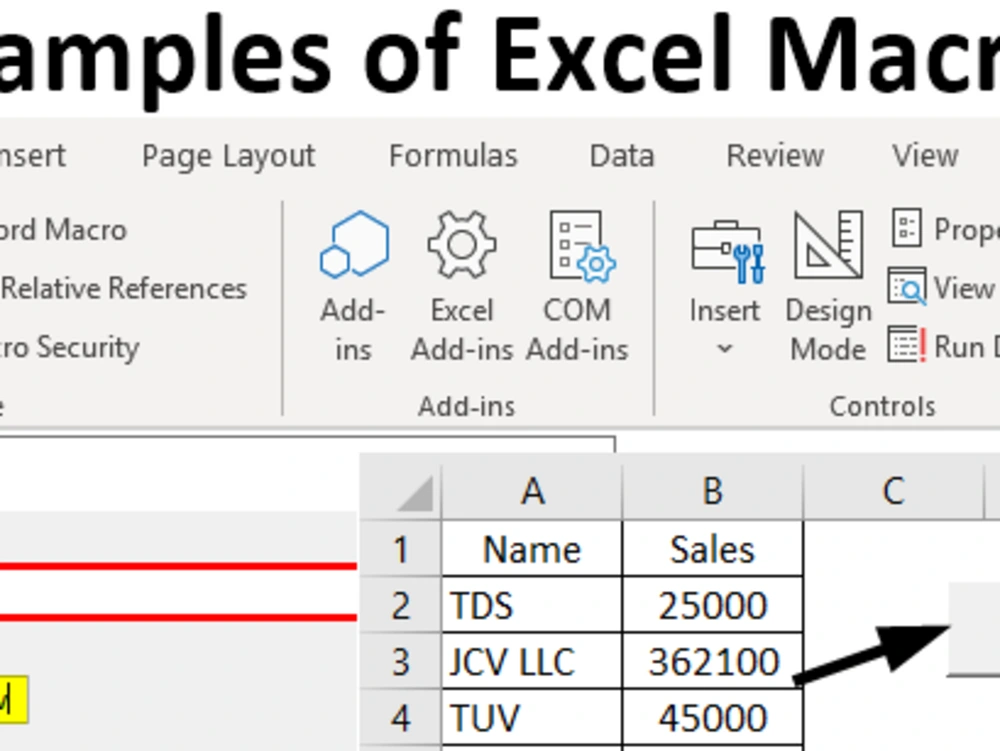The width and height of the screenshot is (1000, 751).
Task: Open the Data ribbon tab
Action: [622, 156]
